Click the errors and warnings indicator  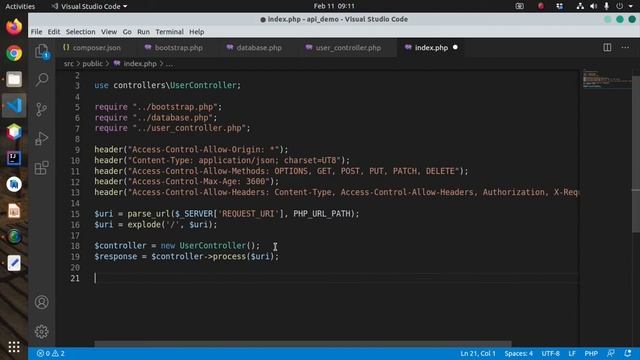tap(51, 353)
